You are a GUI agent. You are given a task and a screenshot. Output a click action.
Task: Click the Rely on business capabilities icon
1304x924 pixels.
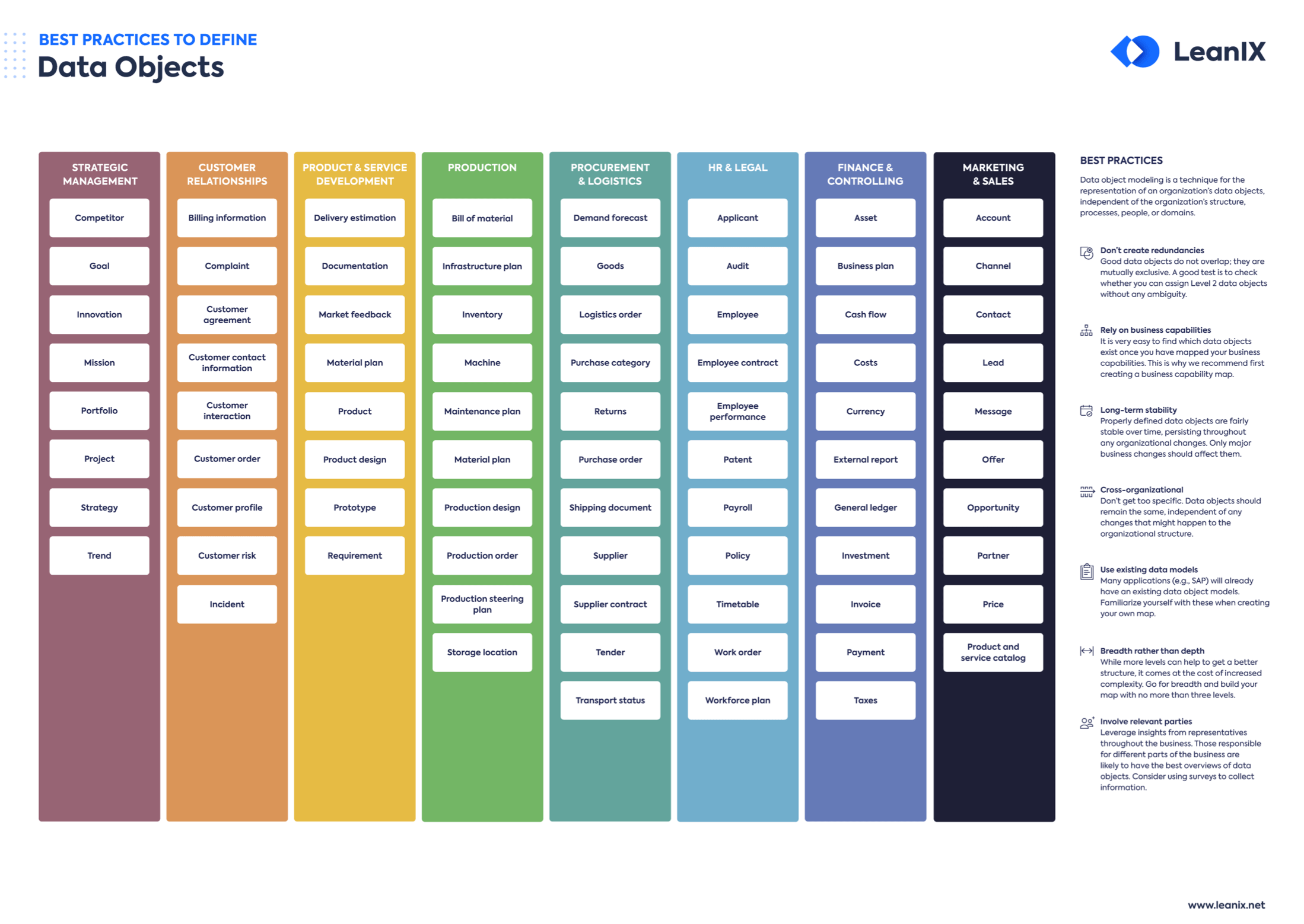(x=1086, y=330)
